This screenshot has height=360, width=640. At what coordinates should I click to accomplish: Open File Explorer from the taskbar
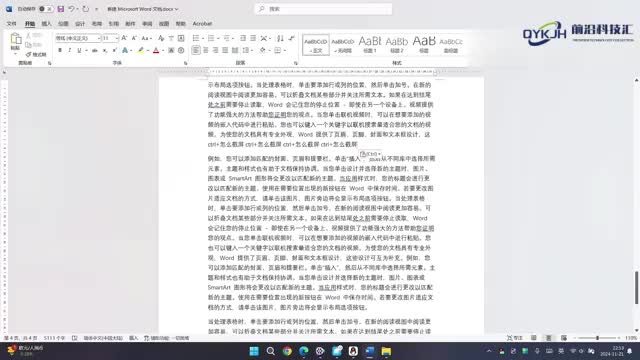click(386, 351)
